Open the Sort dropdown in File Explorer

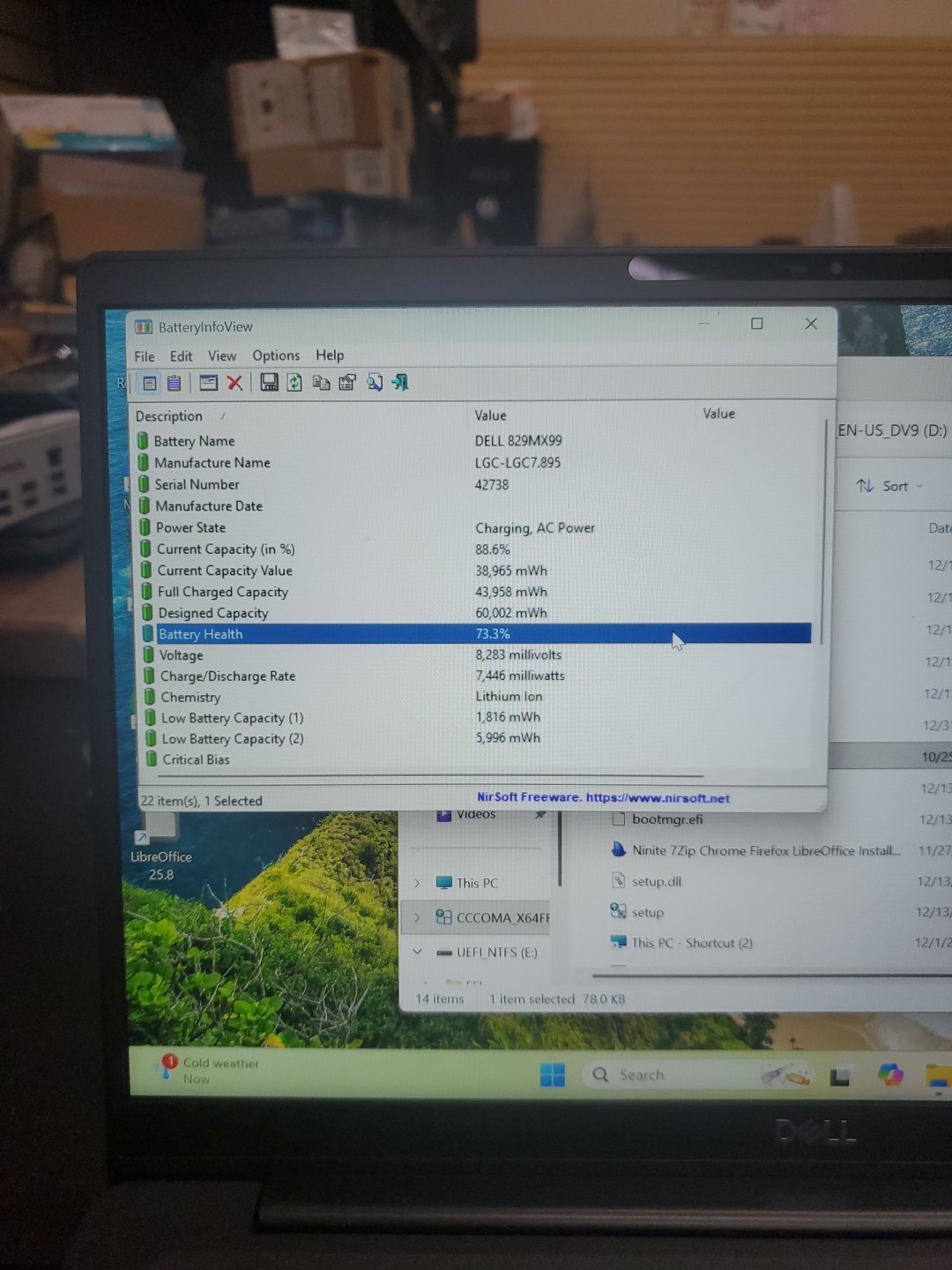click(889, 486)
